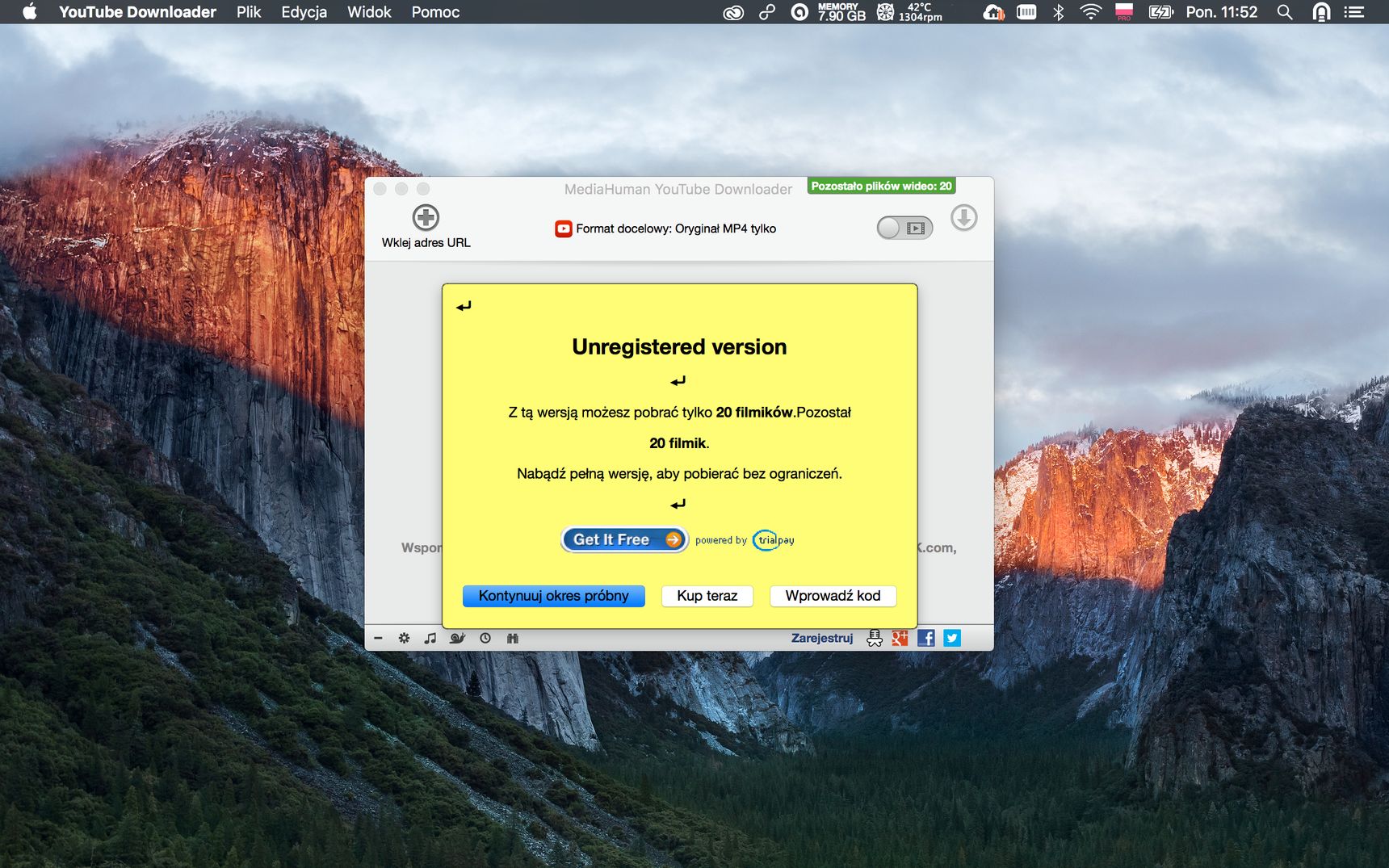This screenshot has width=1389, height=868.
Task: Click the clock history icon in bottom bar
Action: [x=485, y=638]
